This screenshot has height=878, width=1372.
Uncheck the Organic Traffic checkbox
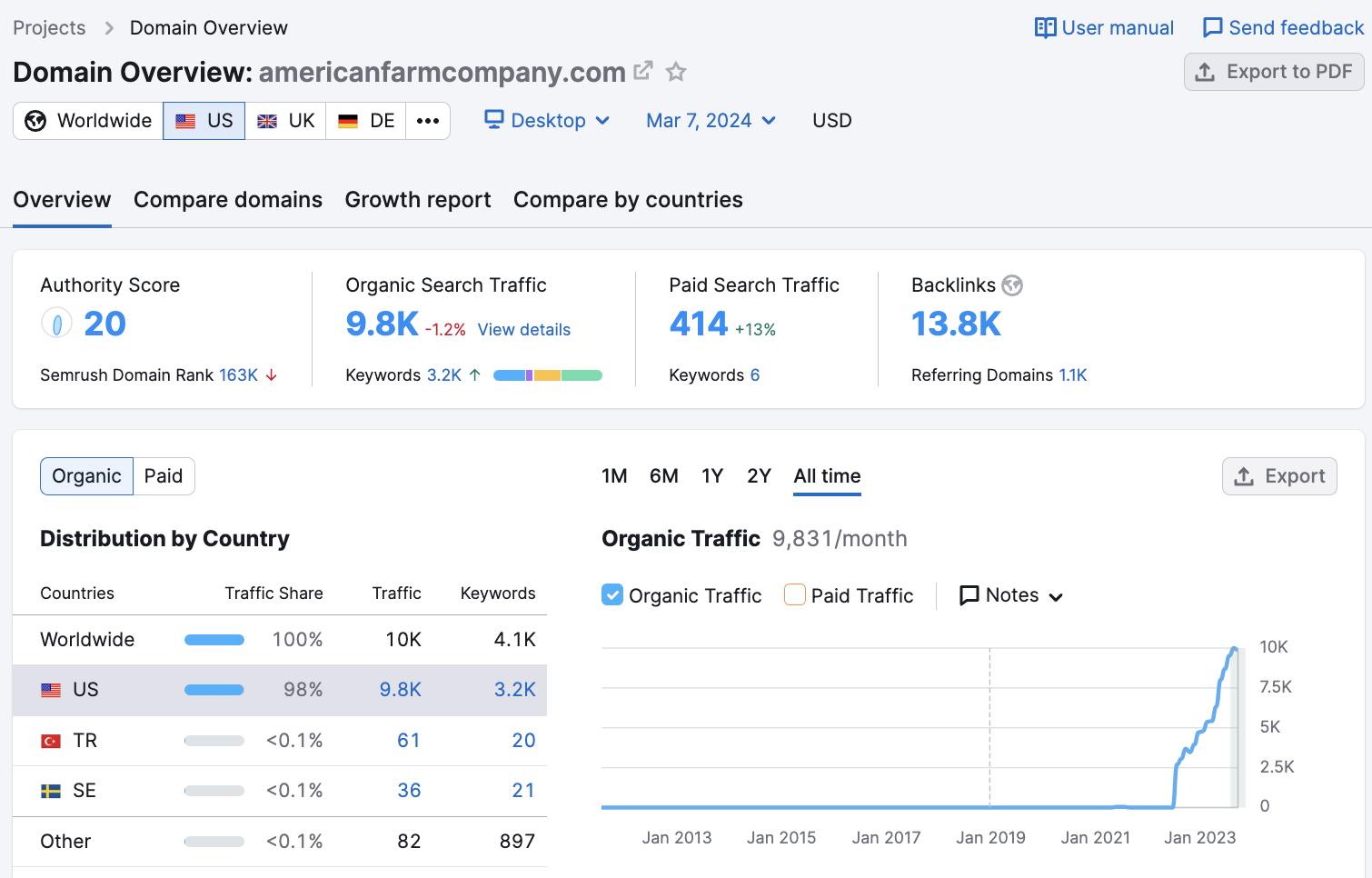coord(612,595)
